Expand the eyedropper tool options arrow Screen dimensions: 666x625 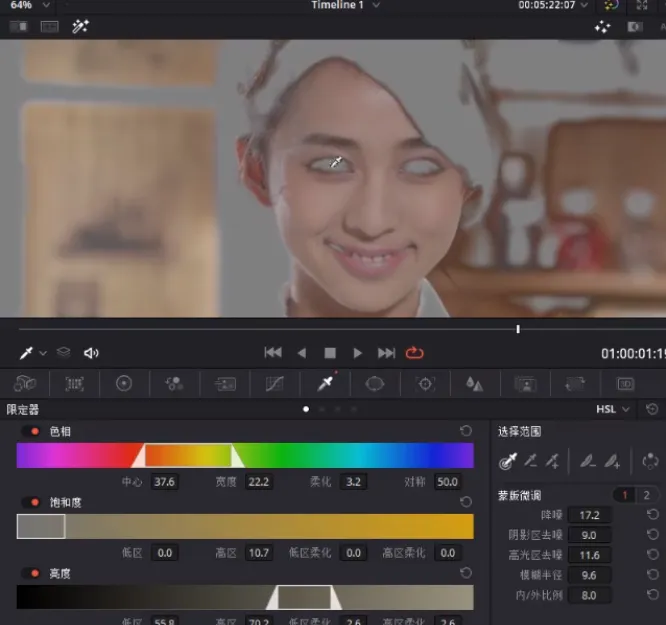43,353
